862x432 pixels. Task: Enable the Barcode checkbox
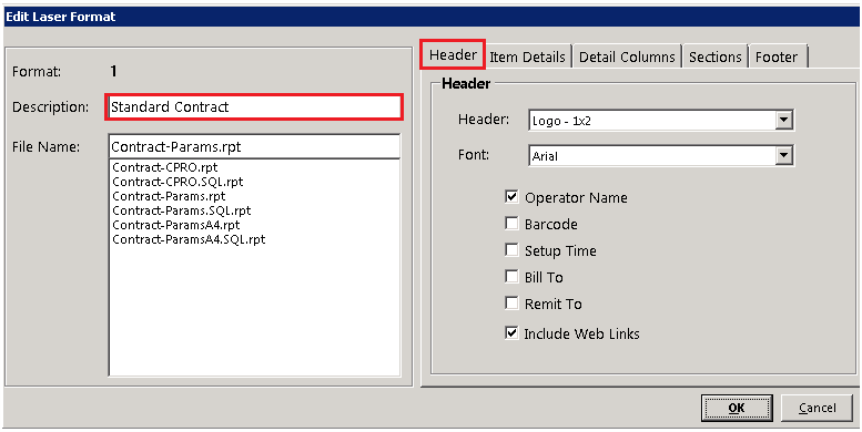point(512,225)
